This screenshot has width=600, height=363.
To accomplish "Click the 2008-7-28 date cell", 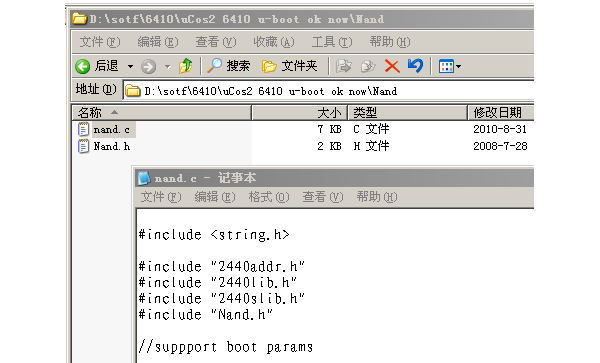I will click(x=500, y=146).
